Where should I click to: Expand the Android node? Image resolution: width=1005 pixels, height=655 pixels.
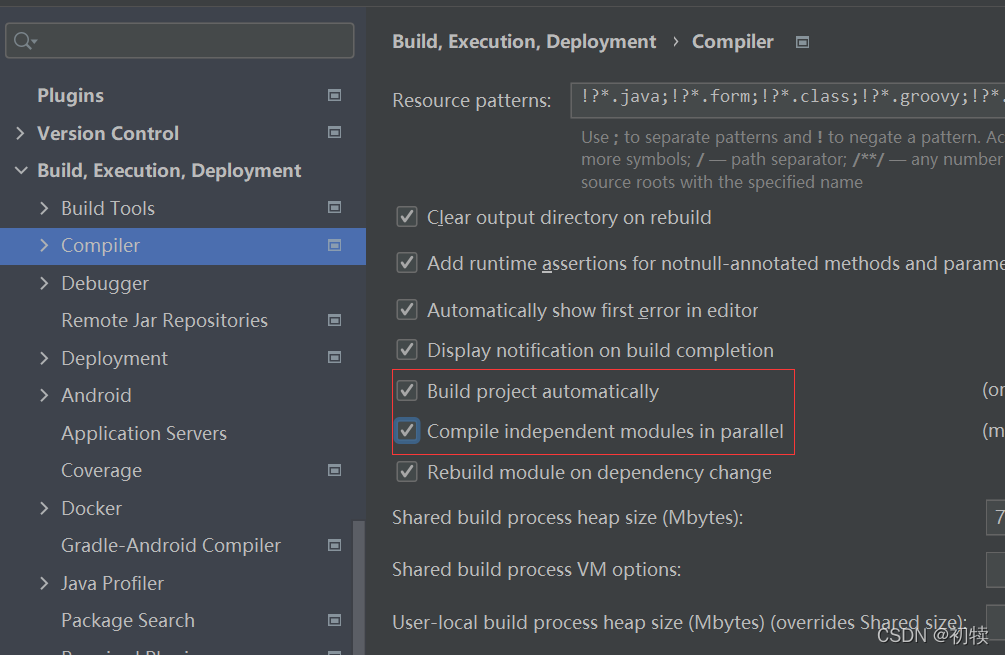coord(44,395)
